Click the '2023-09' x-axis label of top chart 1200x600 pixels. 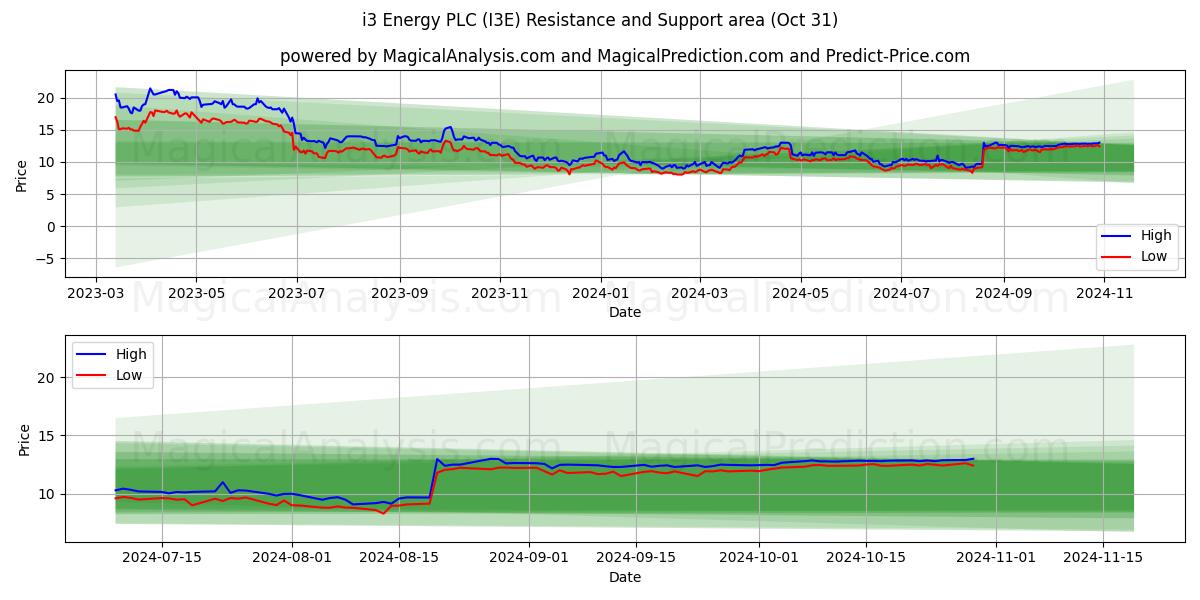(399, 294)
